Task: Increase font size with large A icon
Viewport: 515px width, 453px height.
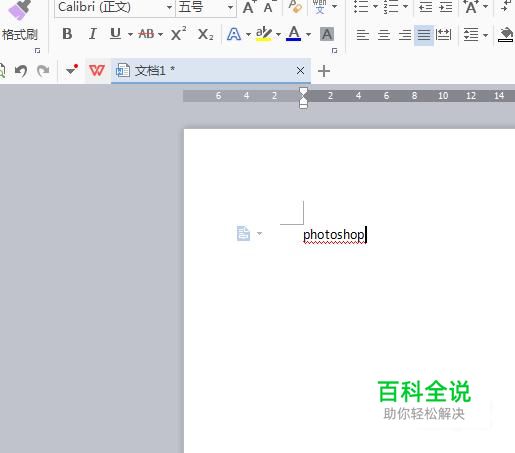Action: [249, 7]
